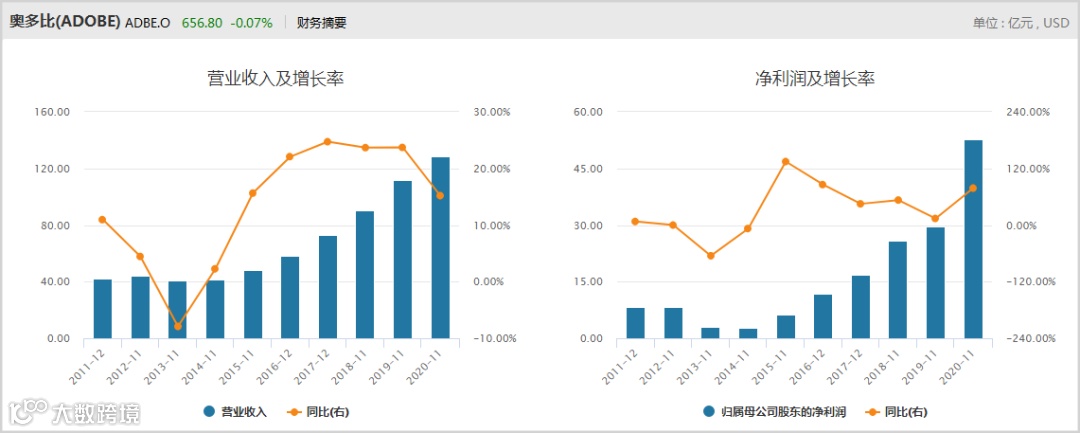Screen dimensions: 1080x433
Task: Select the 240.00% right axis label
Action: click(1027, 112)
